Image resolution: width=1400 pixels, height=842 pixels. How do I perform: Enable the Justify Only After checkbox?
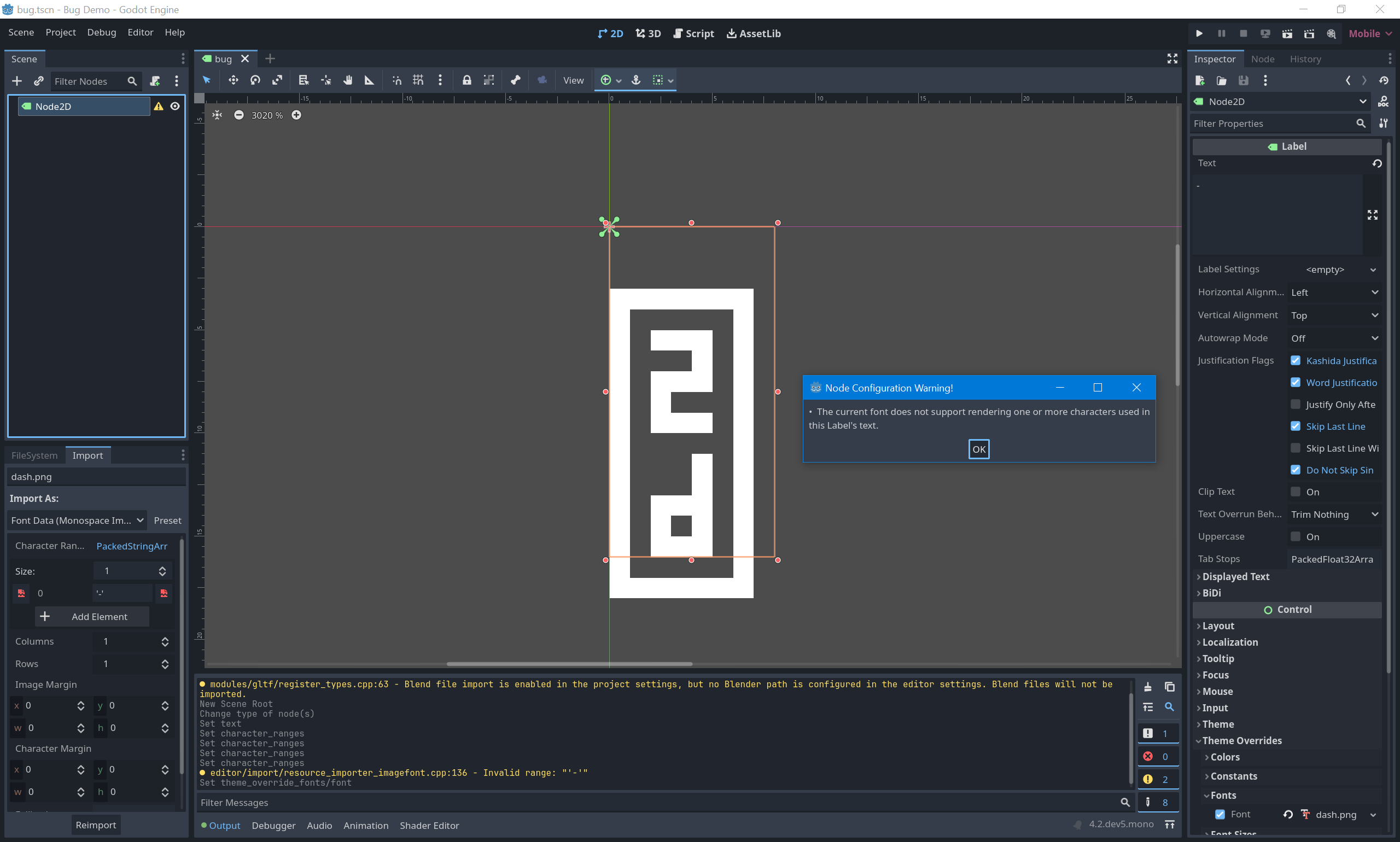[1296, 404]
